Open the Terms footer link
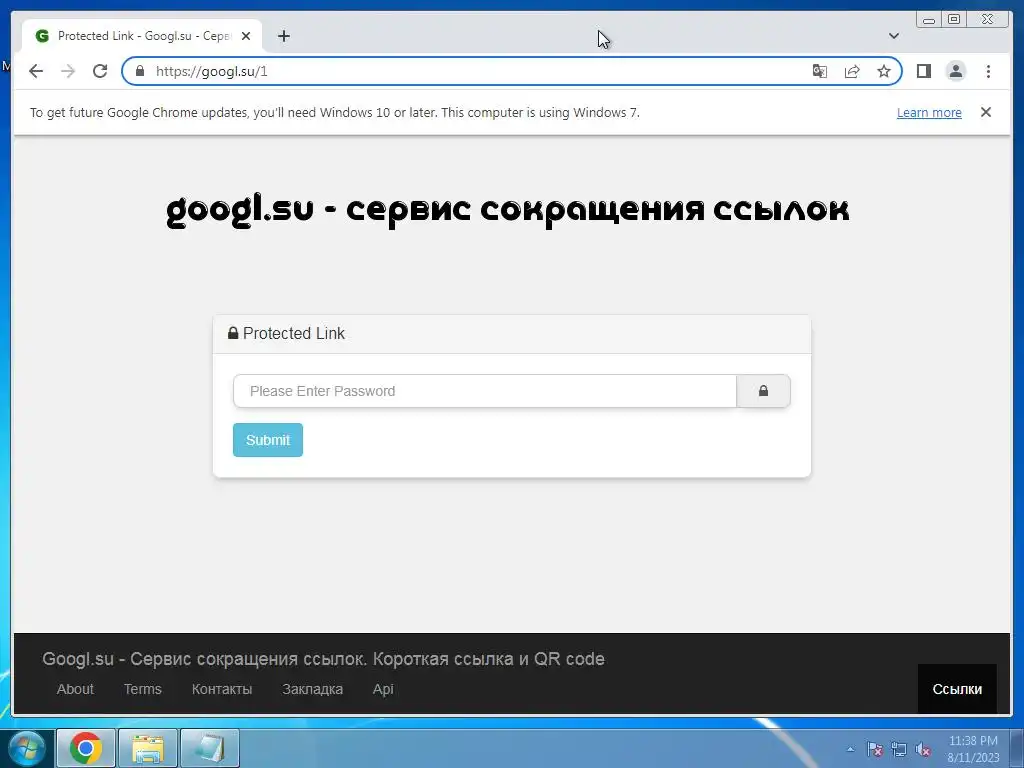This screenshot has height=768, width=1024. (x=142, y=689)
